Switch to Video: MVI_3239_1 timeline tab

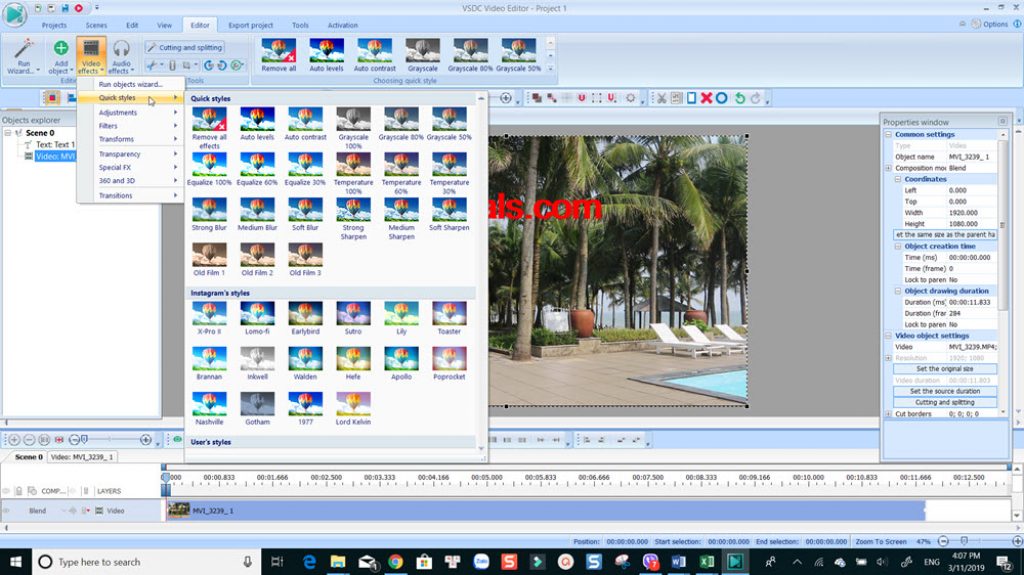click(x=82, y=457)
